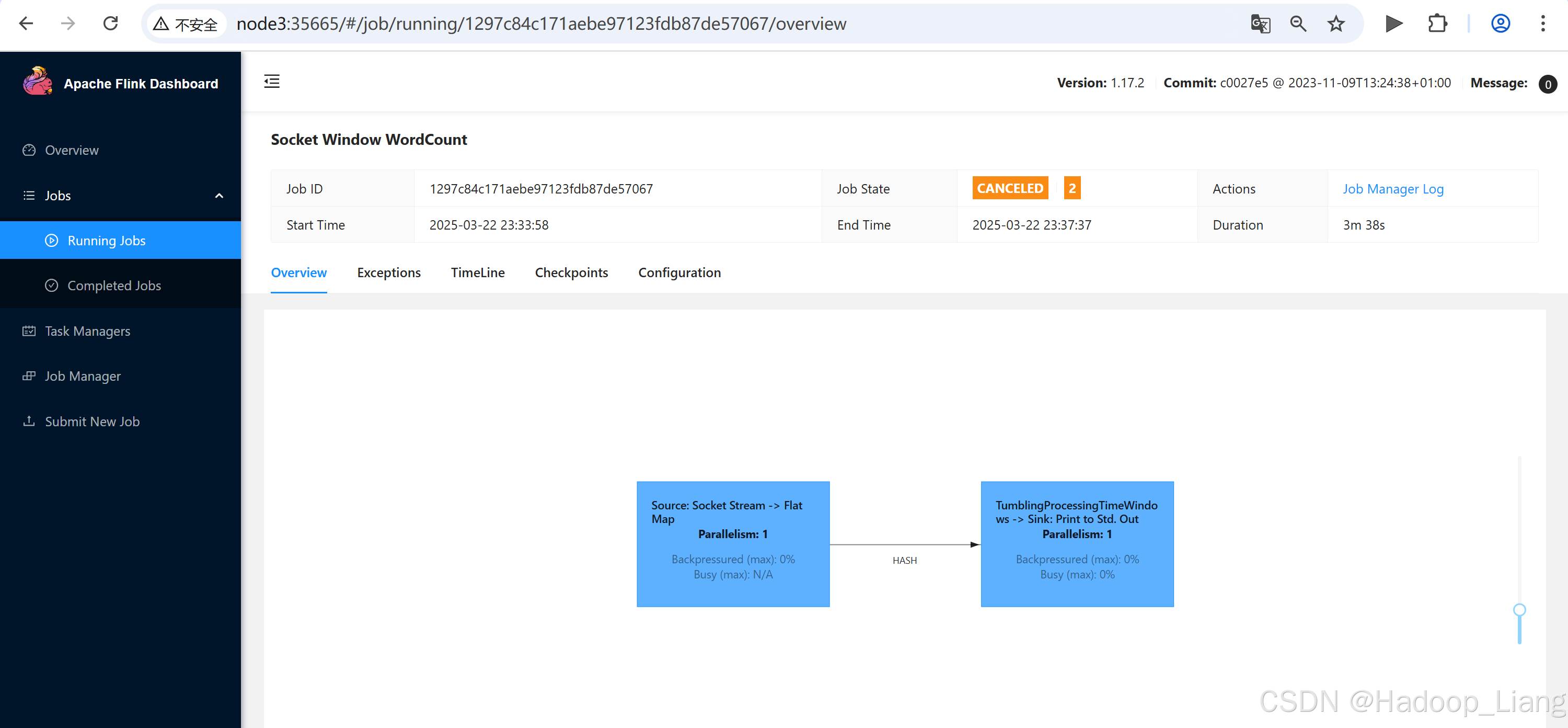Open the Job Manager Log link
1568x728 pixels.
point(1393,189)
